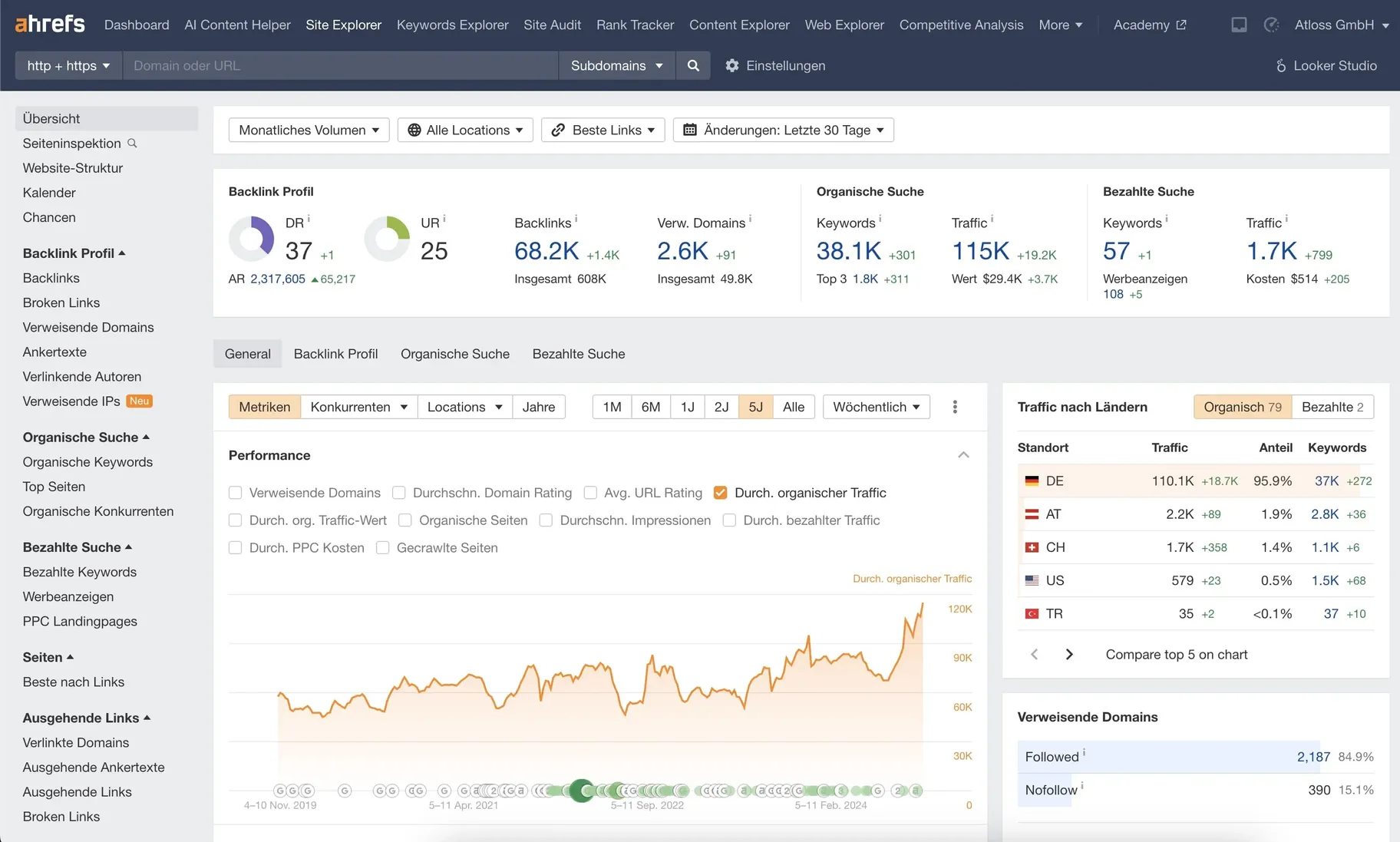Expand the Subdomains mode dropdown
Image resolution: width=1400 pixels, height=842 pixels.
tap(616, 66)
